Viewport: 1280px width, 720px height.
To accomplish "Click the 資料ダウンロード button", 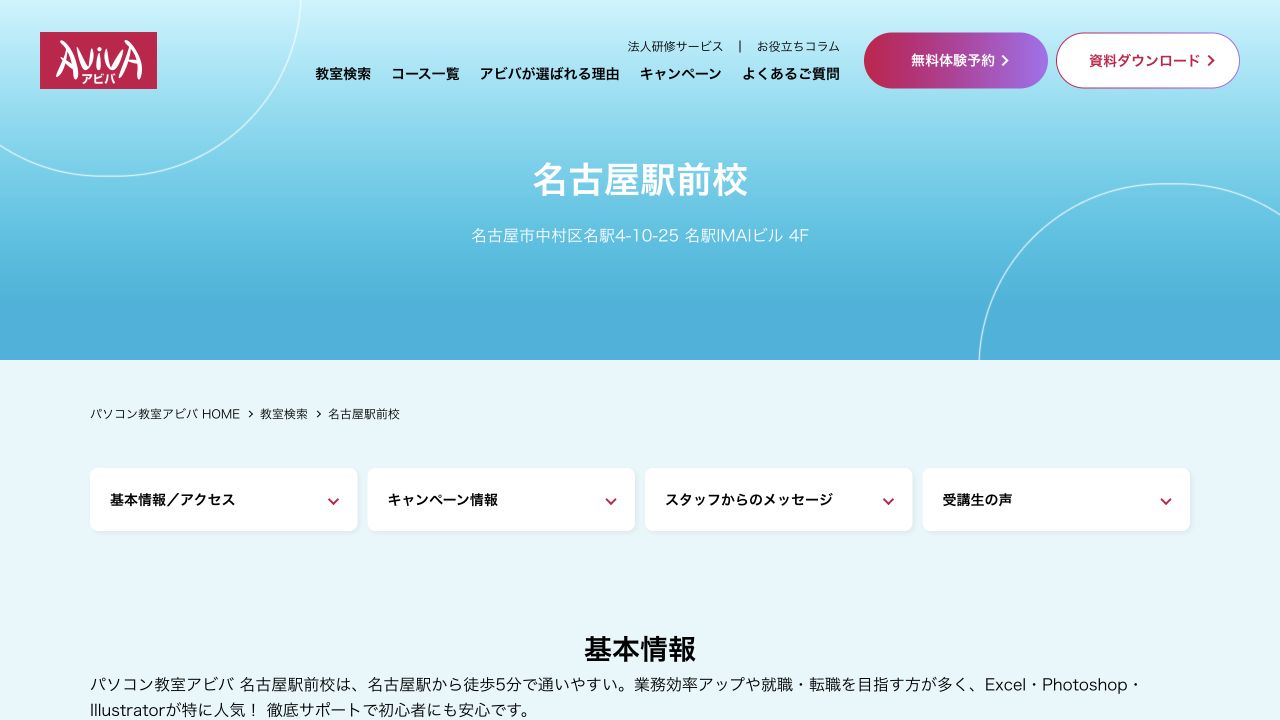I will (x=1148, y=60).
